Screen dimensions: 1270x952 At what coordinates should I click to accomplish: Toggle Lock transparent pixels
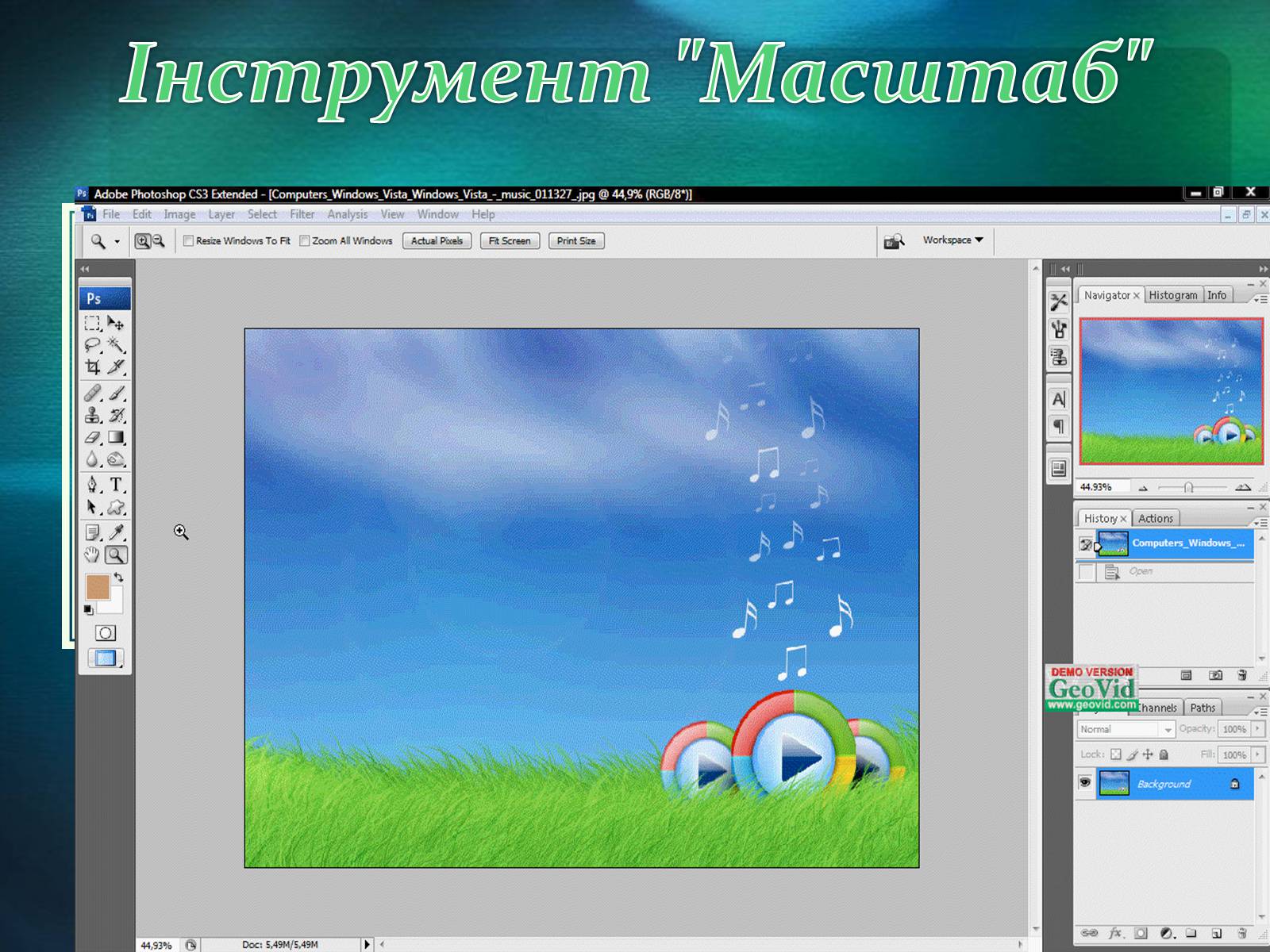[1115, 754]
